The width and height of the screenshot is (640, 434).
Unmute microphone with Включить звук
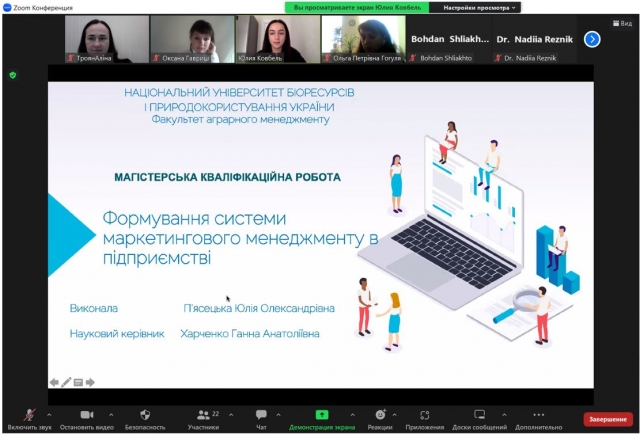click(x=29, y=420)
